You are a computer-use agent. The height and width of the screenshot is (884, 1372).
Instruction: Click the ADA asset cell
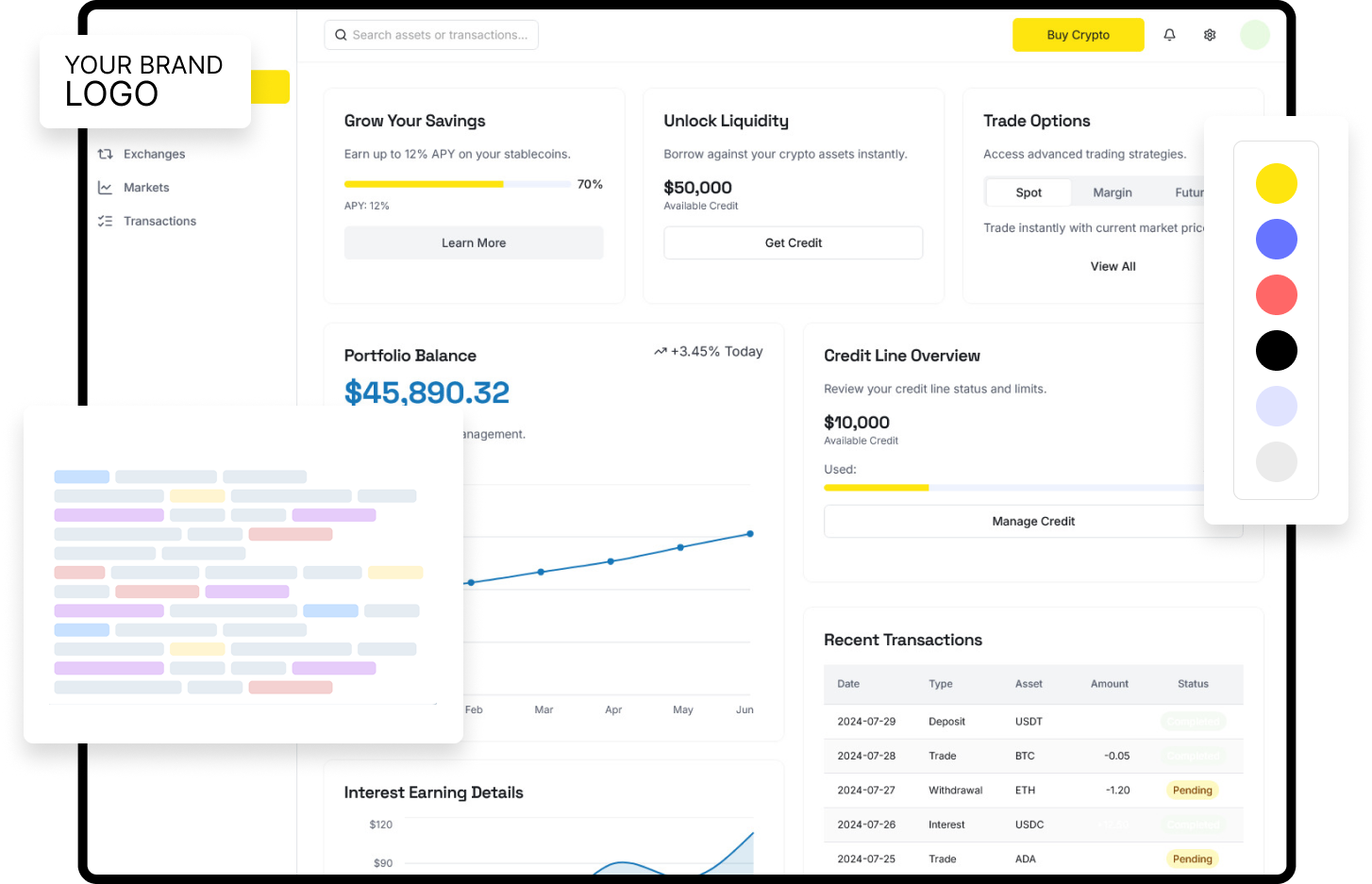pos(1026,859)
